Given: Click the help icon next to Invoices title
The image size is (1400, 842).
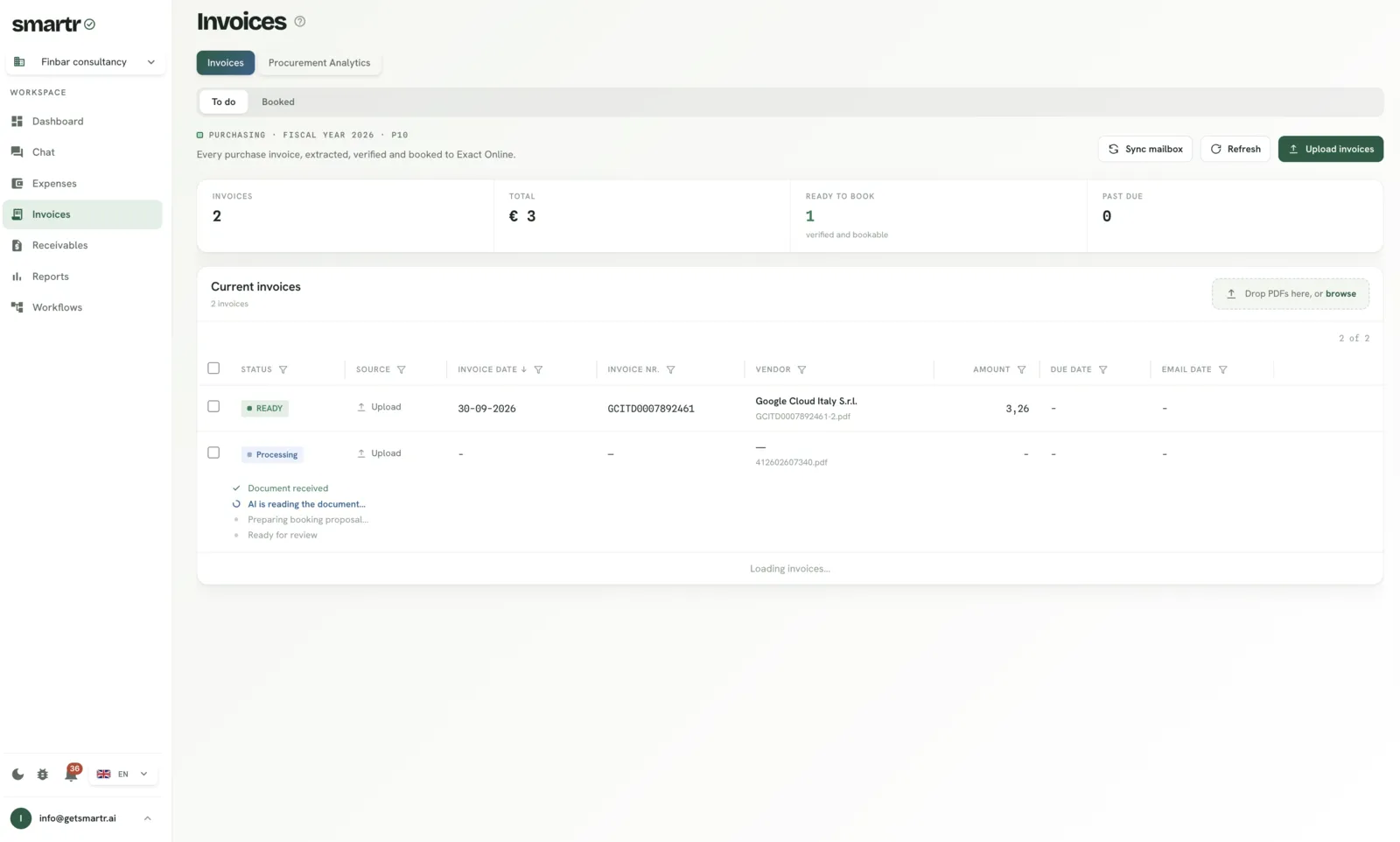Looking at the screenshot, I should [300, 21].
